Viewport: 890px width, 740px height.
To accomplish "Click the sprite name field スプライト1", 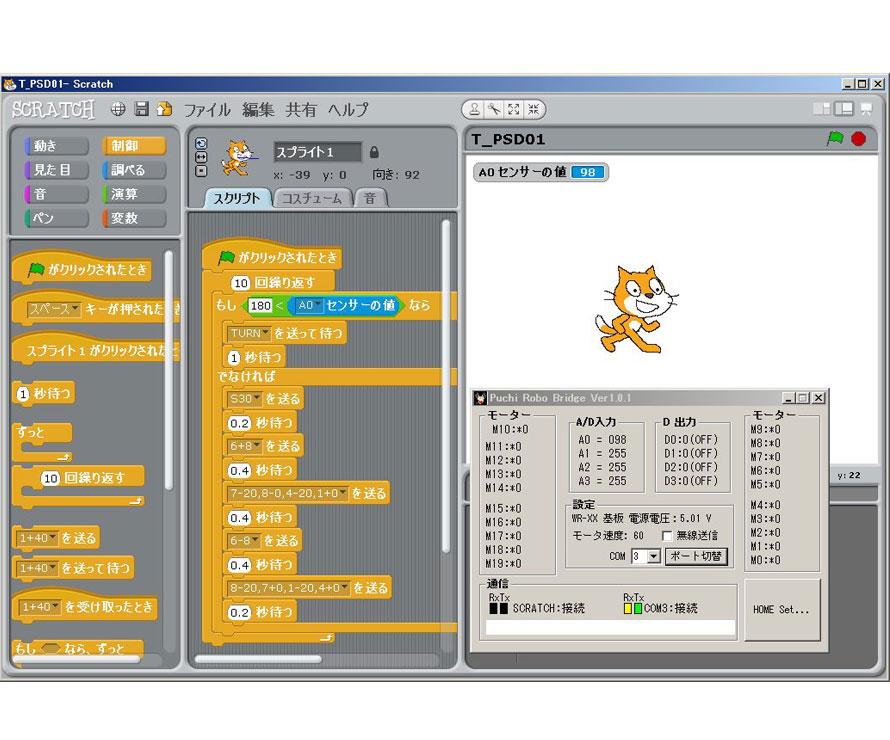I will [317, 152].
